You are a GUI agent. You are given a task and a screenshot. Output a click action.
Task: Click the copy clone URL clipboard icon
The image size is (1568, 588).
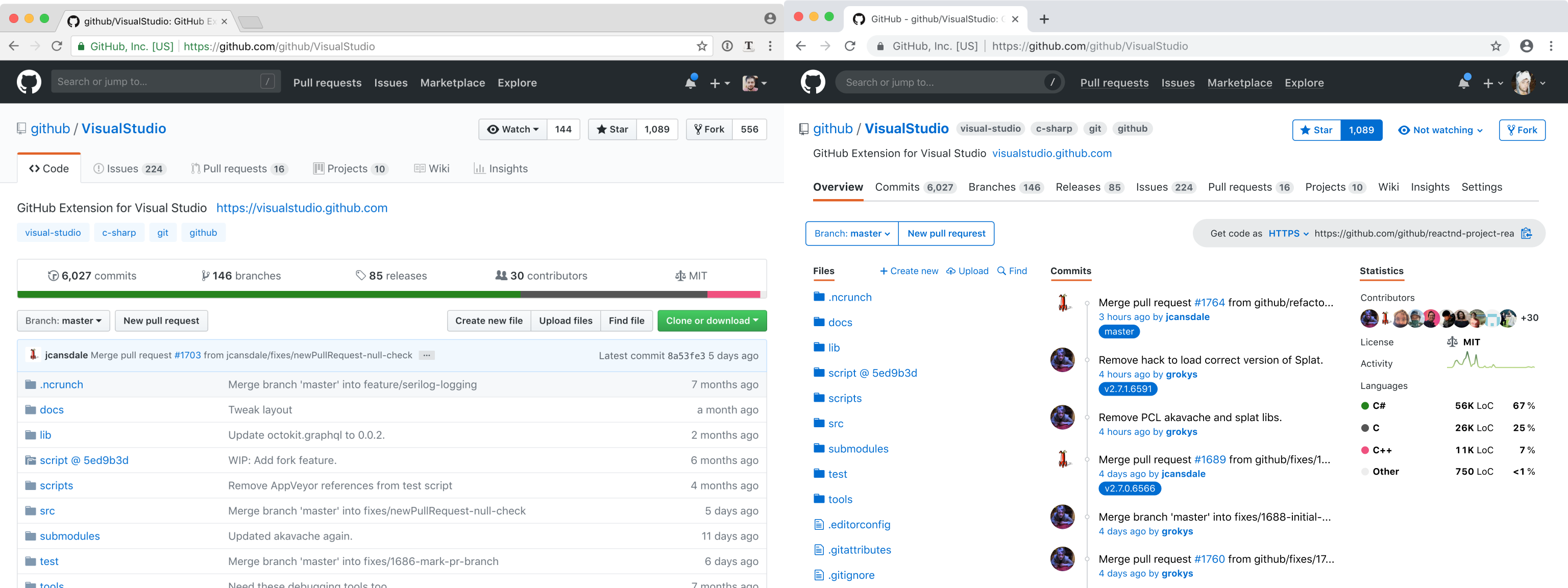(1526, 234)
